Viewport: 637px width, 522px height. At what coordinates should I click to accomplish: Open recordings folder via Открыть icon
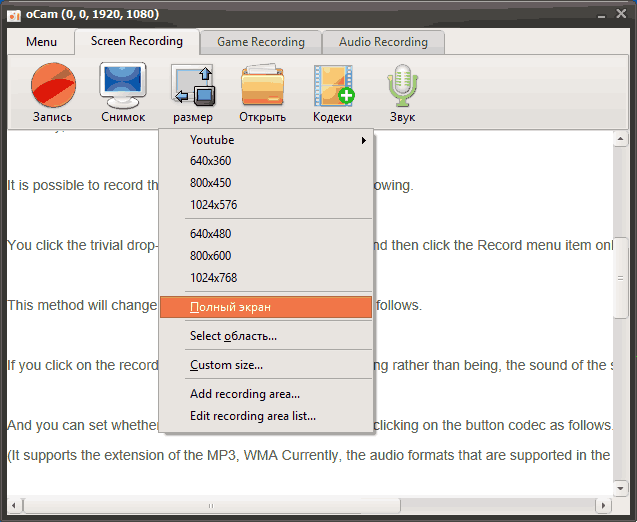(x=262, y=85)
